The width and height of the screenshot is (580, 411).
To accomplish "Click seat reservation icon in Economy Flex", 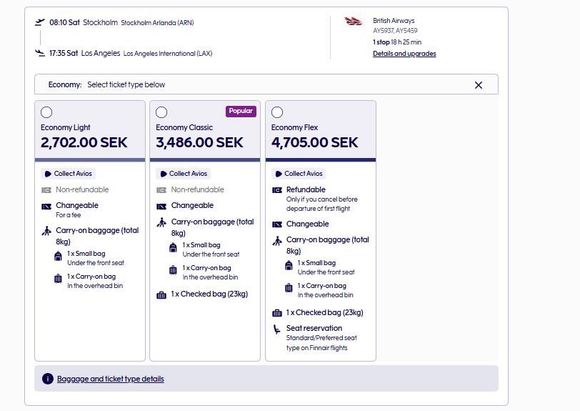I will [x=277, y=329].
